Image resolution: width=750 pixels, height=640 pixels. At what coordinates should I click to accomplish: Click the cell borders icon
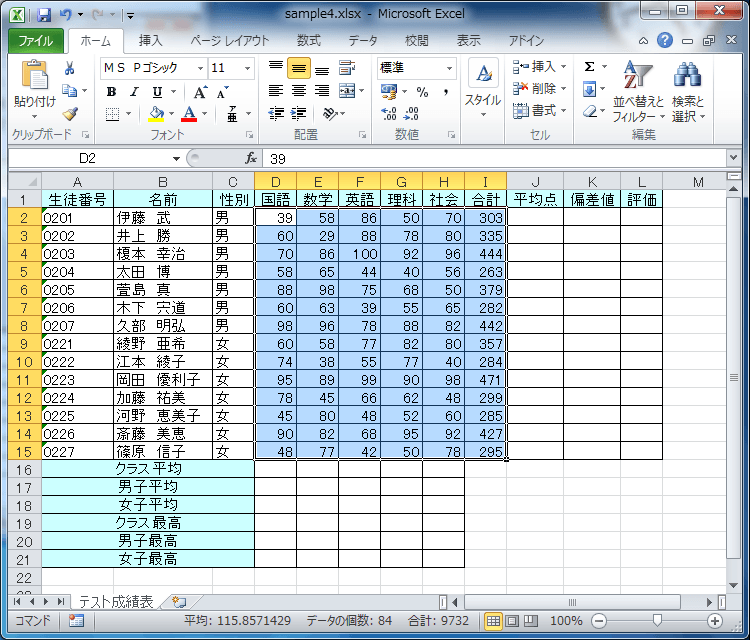point(112,114)
